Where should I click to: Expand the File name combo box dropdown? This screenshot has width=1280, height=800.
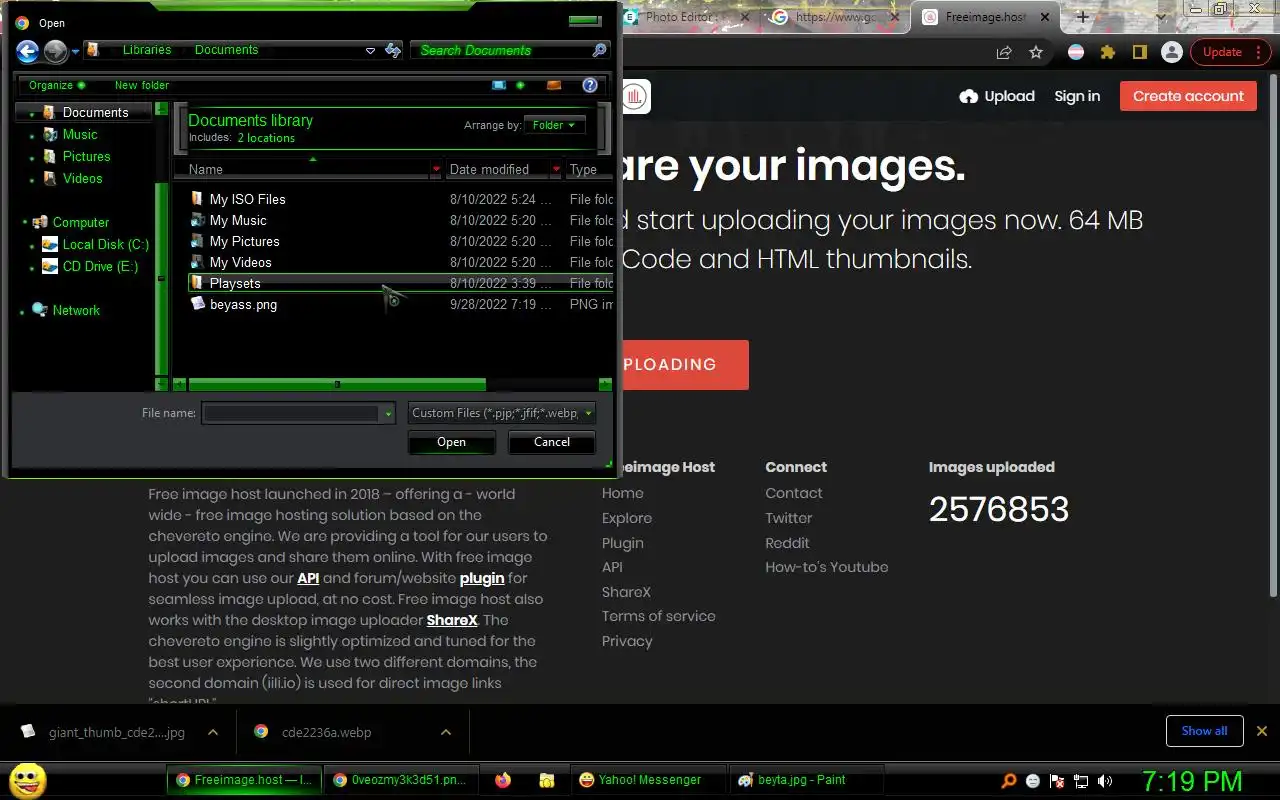388,413
